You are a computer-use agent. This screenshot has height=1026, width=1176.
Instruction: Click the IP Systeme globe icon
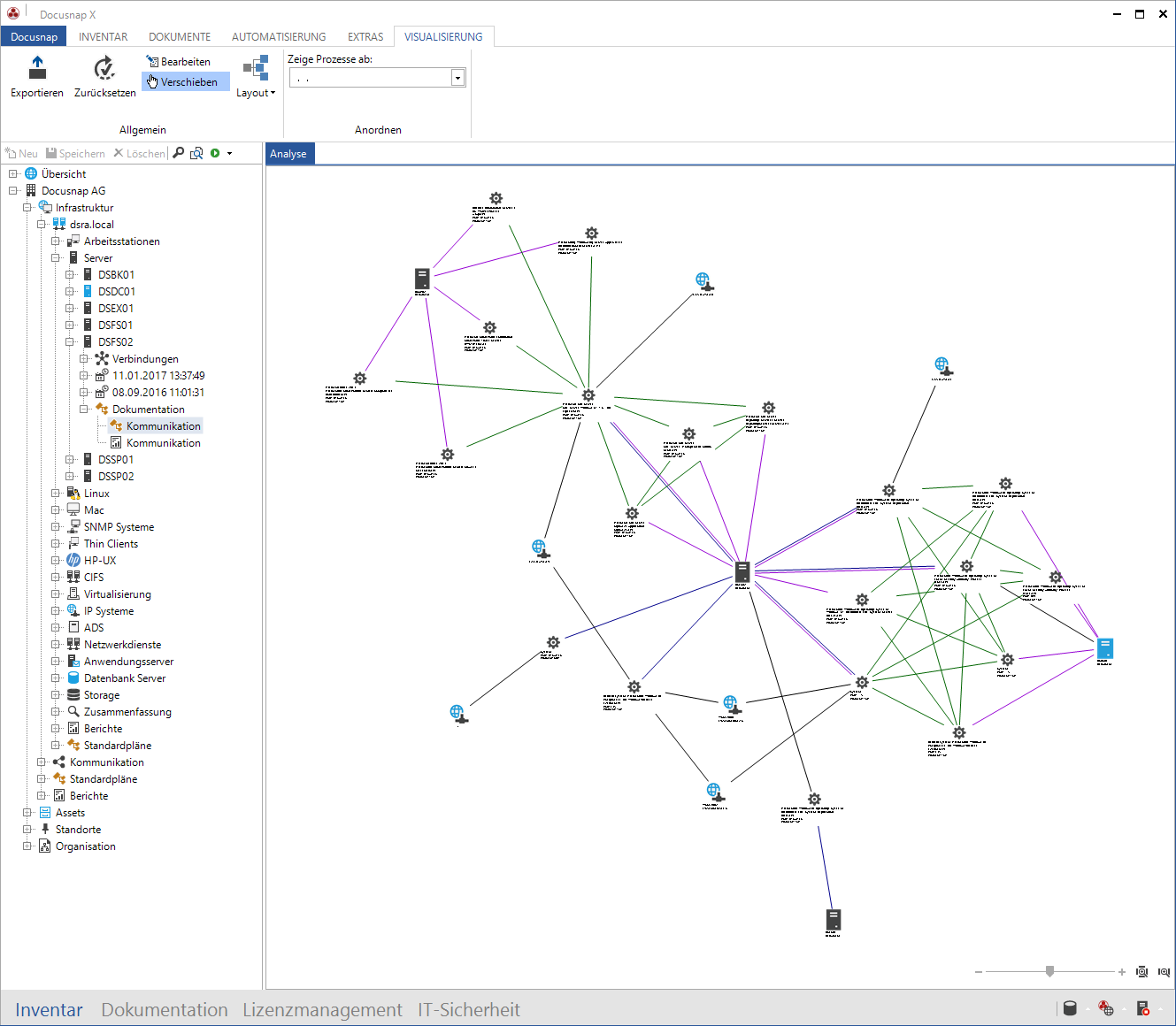(x=73, y=611)
